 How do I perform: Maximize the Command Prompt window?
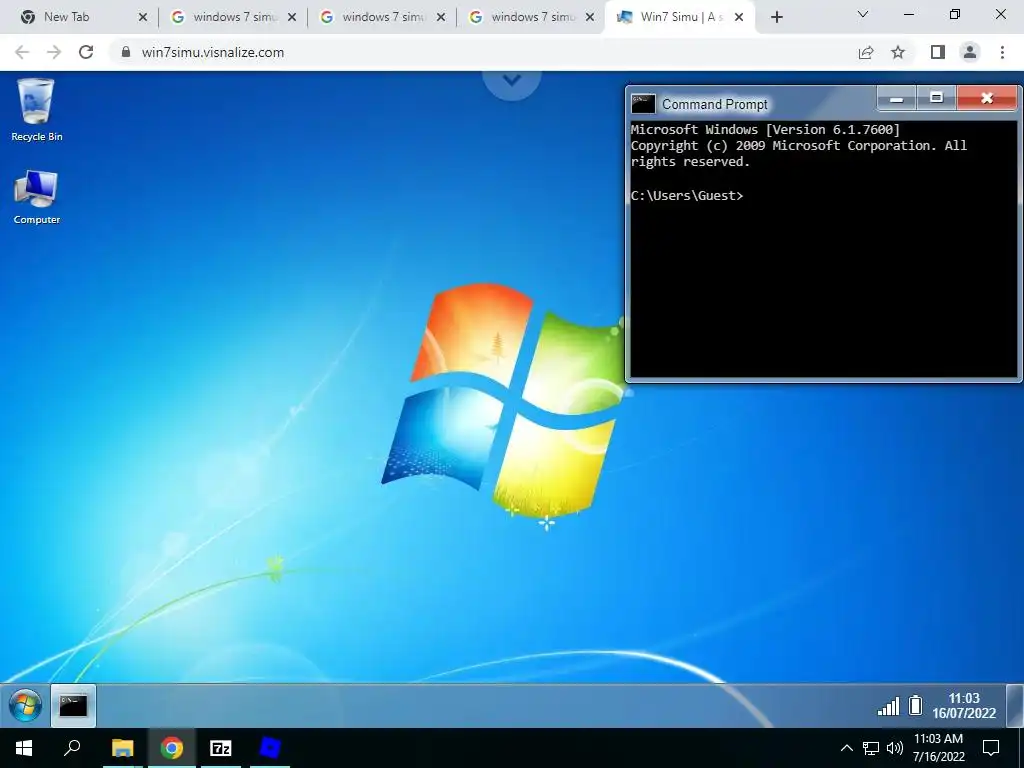[x=936, y=99]
